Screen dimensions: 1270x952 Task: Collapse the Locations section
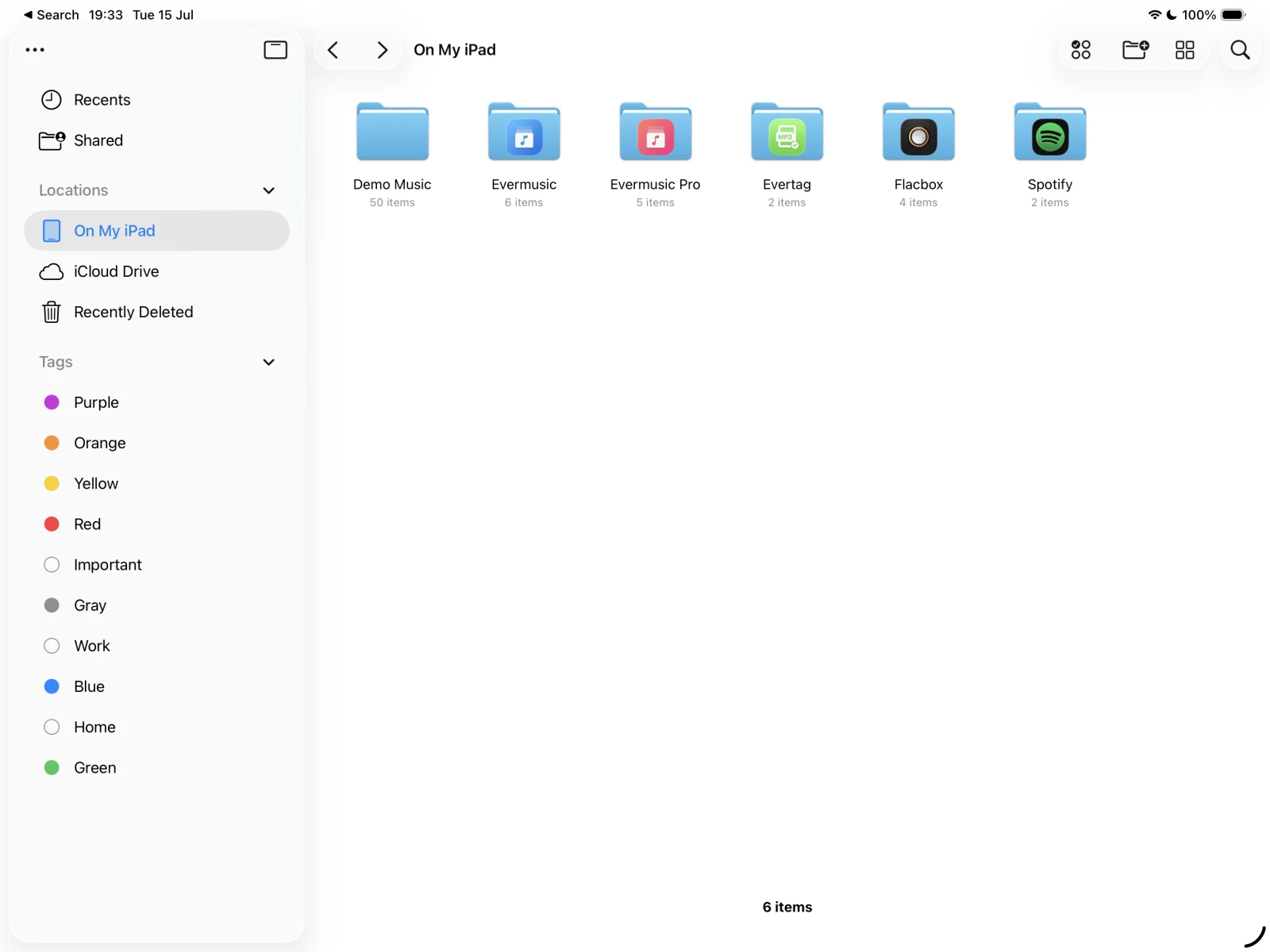[x=268, y=190]
